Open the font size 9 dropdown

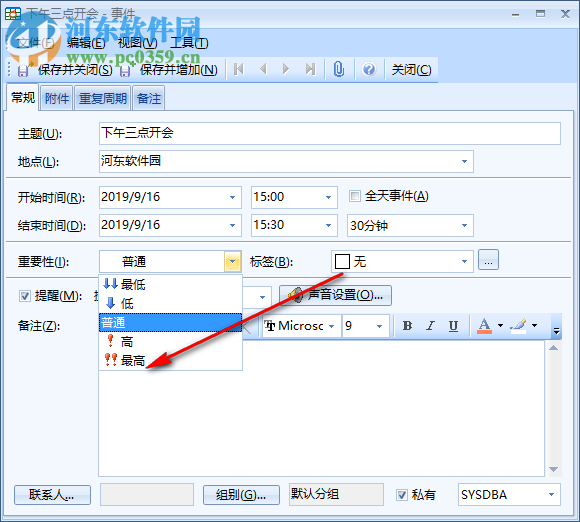pyautogui.click(x=379, y=326)
